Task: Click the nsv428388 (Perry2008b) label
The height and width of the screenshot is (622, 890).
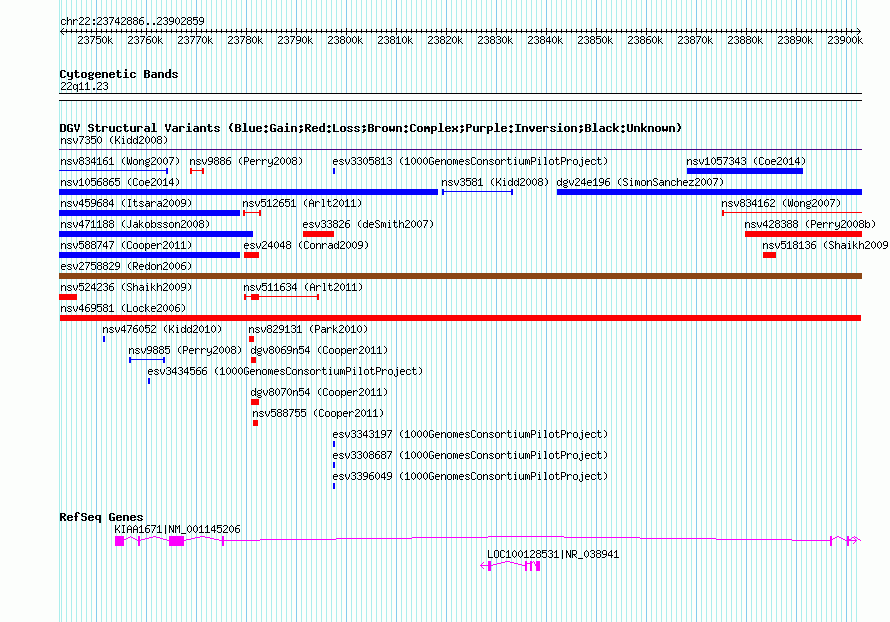Action: point(811,224)
